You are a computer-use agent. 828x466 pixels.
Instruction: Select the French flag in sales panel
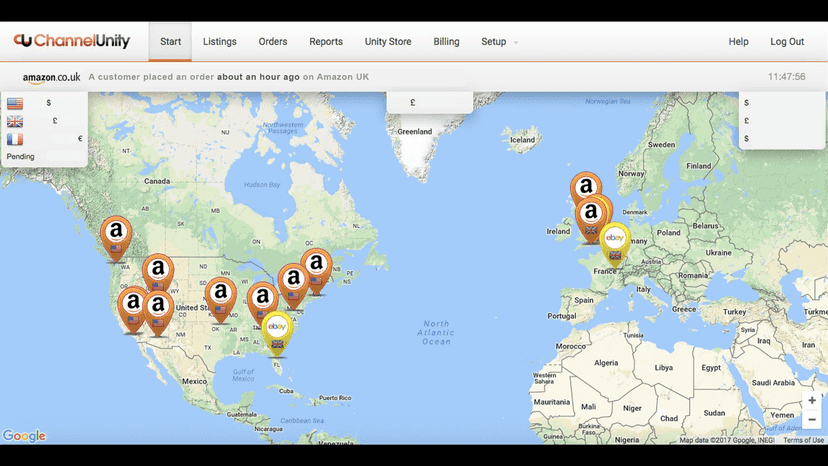tap(15, 139)
